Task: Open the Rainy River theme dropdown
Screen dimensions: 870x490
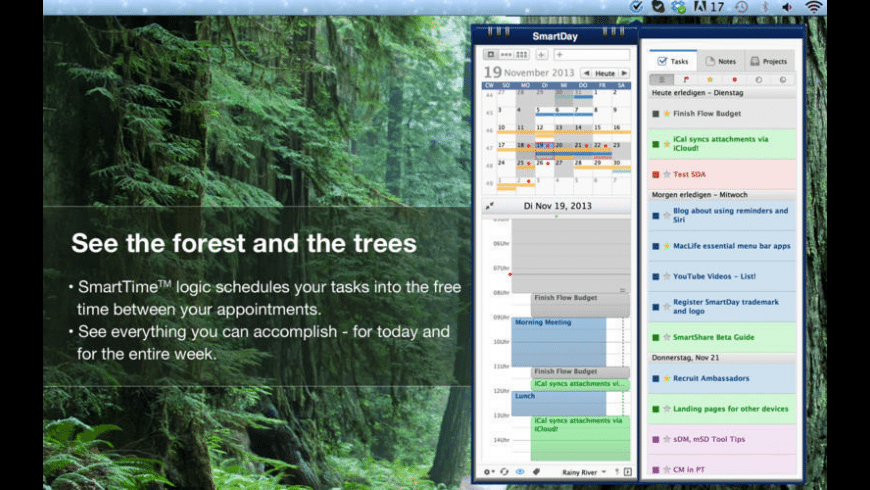Action: [x=584, y=472]
